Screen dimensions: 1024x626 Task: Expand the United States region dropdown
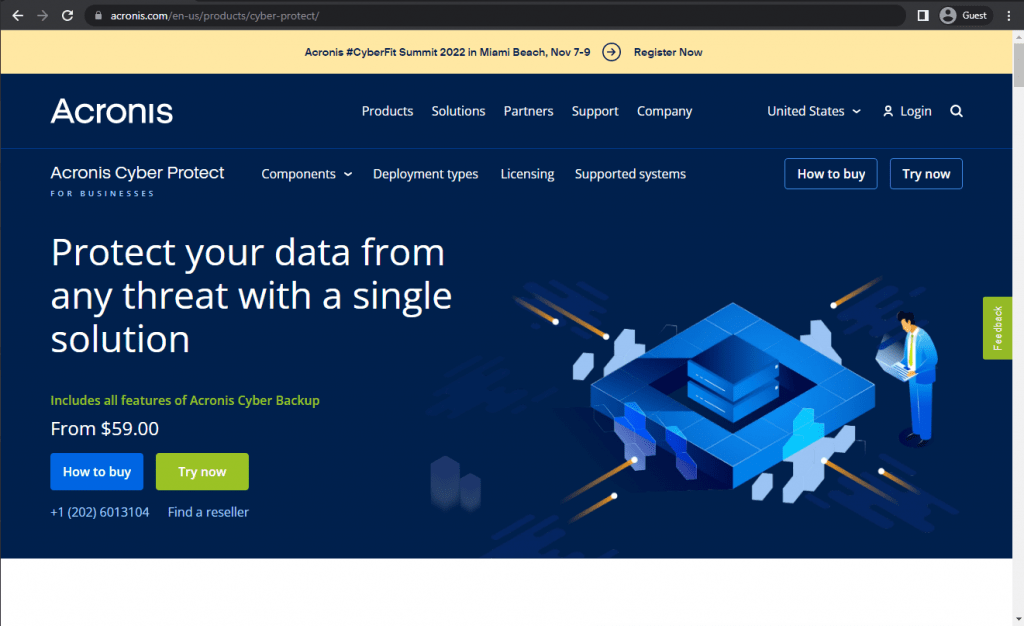[813, 111]
